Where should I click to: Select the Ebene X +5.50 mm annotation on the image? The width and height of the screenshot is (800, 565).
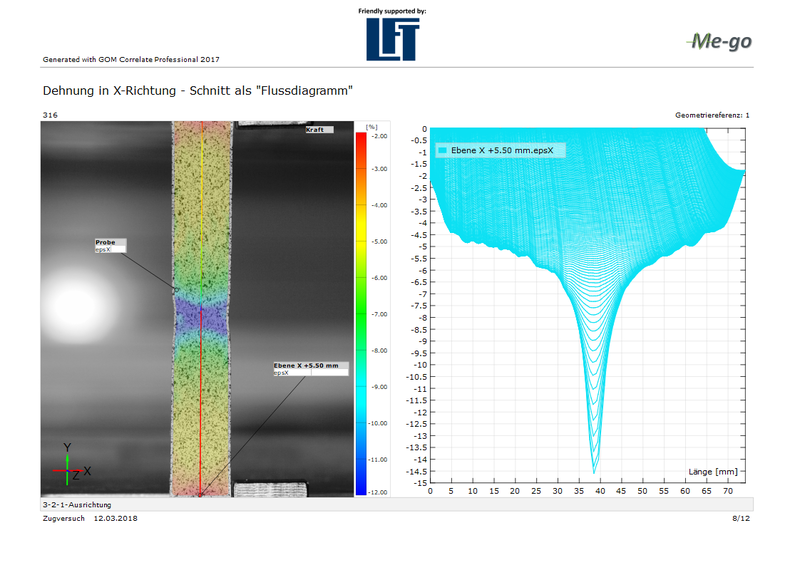(310, 368)
